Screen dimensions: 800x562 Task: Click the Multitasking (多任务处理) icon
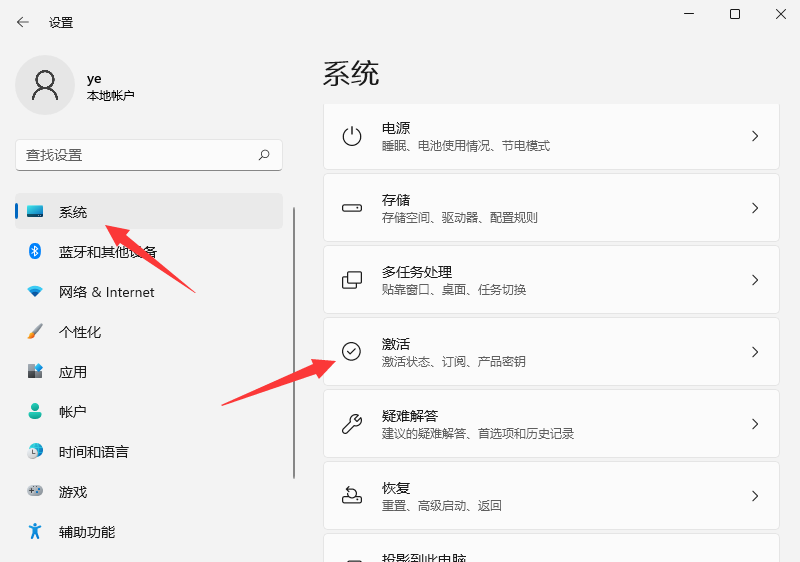(352, 280)
